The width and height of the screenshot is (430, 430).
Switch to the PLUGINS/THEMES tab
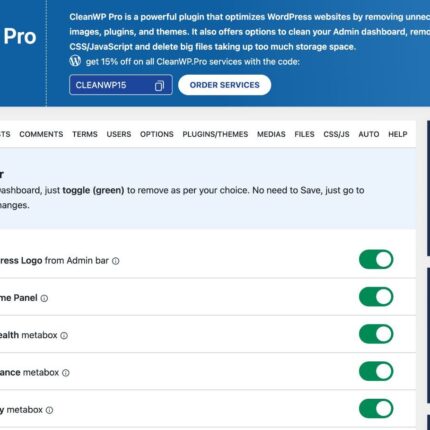(215, 134)
